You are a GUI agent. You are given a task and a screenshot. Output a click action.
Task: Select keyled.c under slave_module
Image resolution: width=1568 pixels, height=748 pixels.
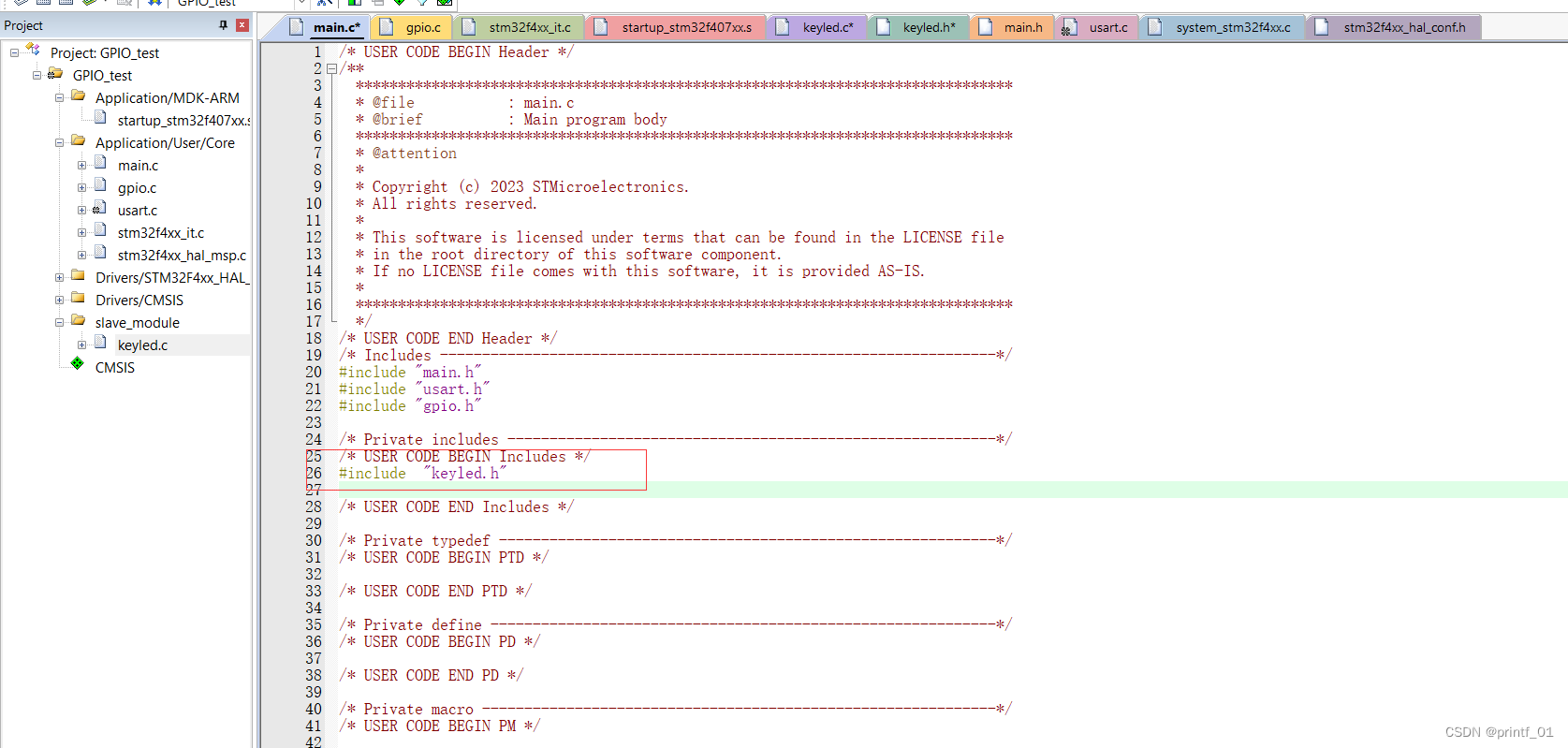(142, 345)
